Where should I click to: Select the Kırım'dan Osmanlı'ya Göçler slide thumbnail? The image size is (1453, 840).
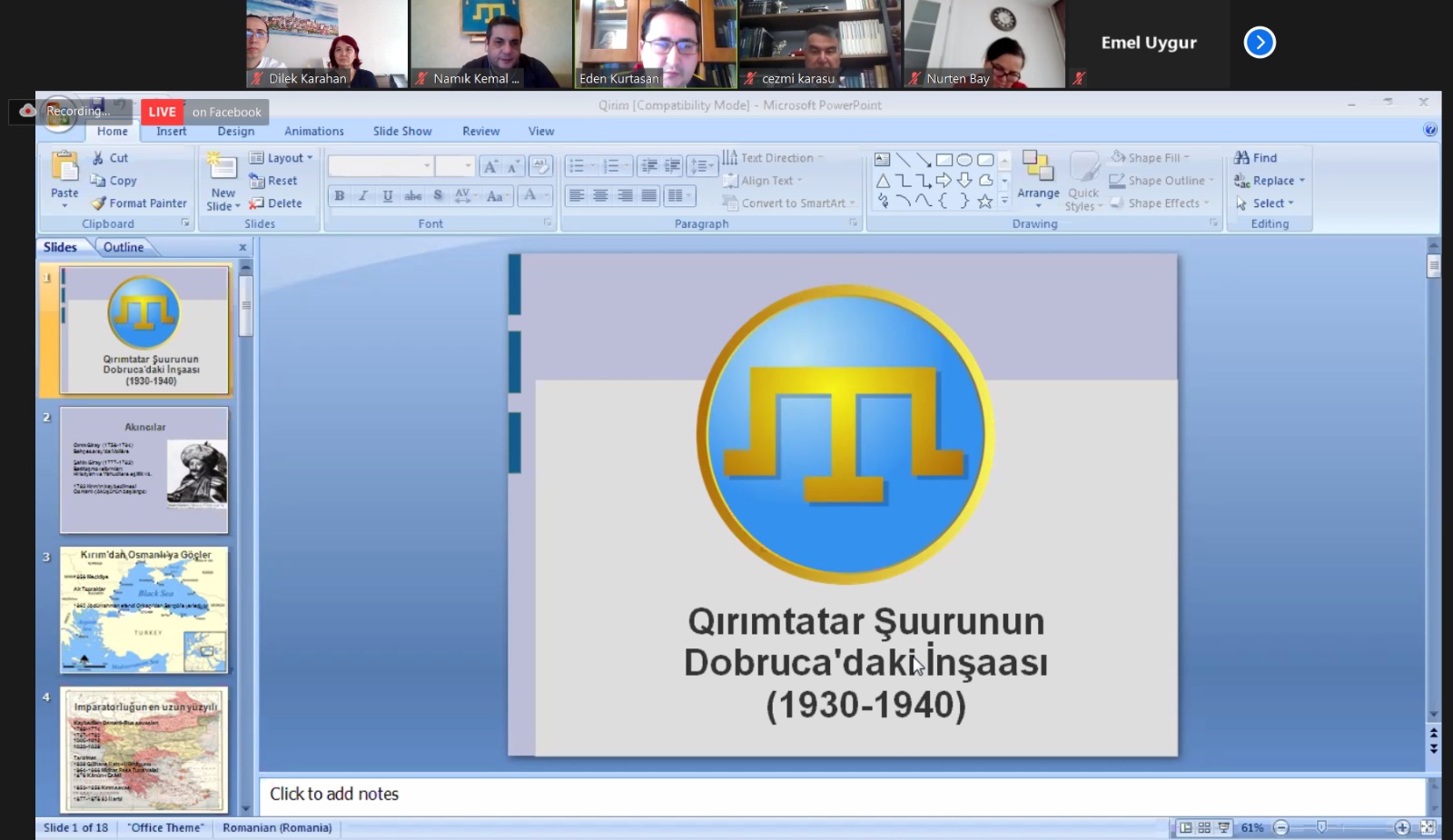click(144, 609)
